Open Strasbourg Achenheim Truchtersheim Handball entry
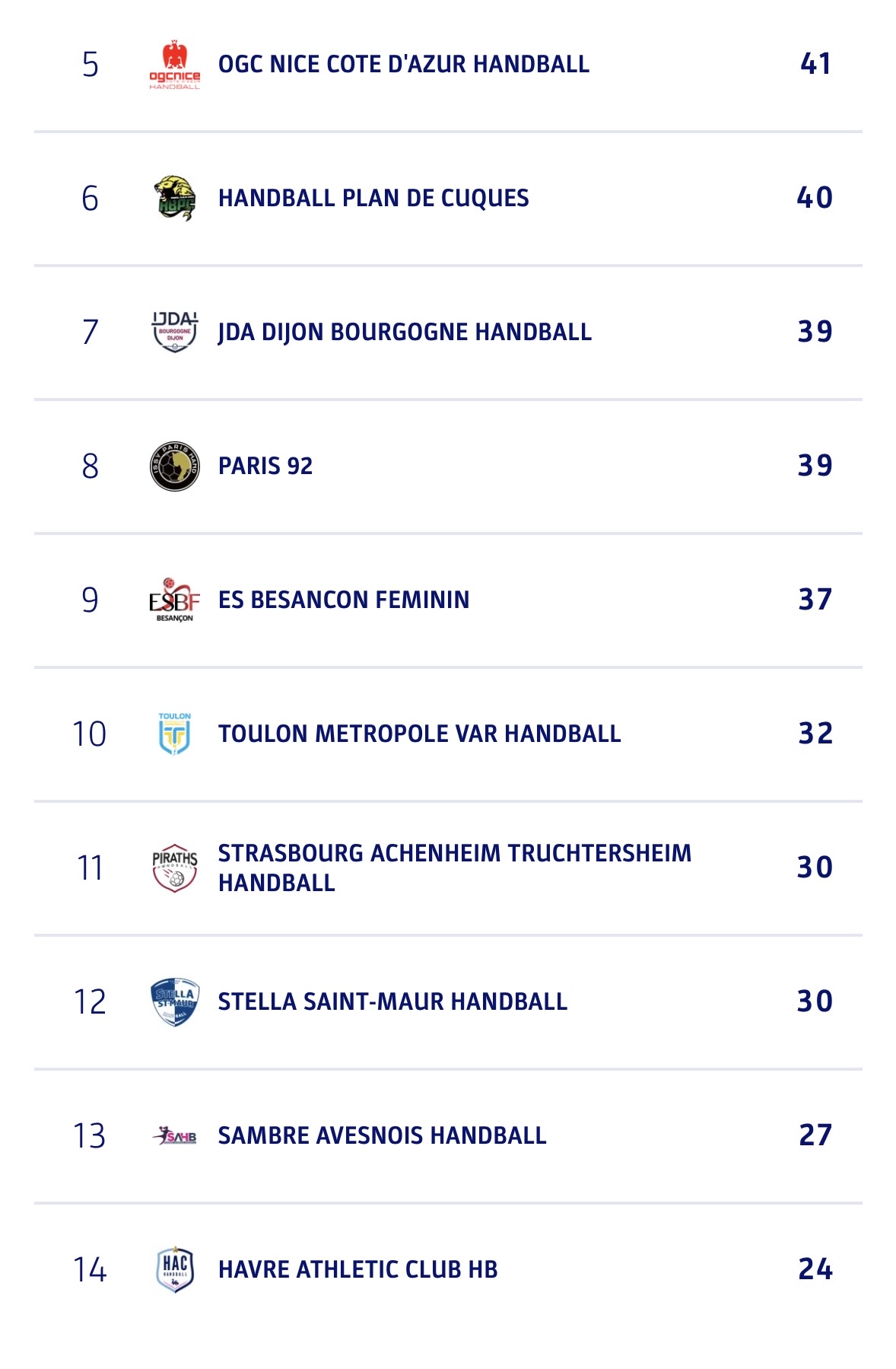Screen dimensions: 896x1369 (454, 868)
